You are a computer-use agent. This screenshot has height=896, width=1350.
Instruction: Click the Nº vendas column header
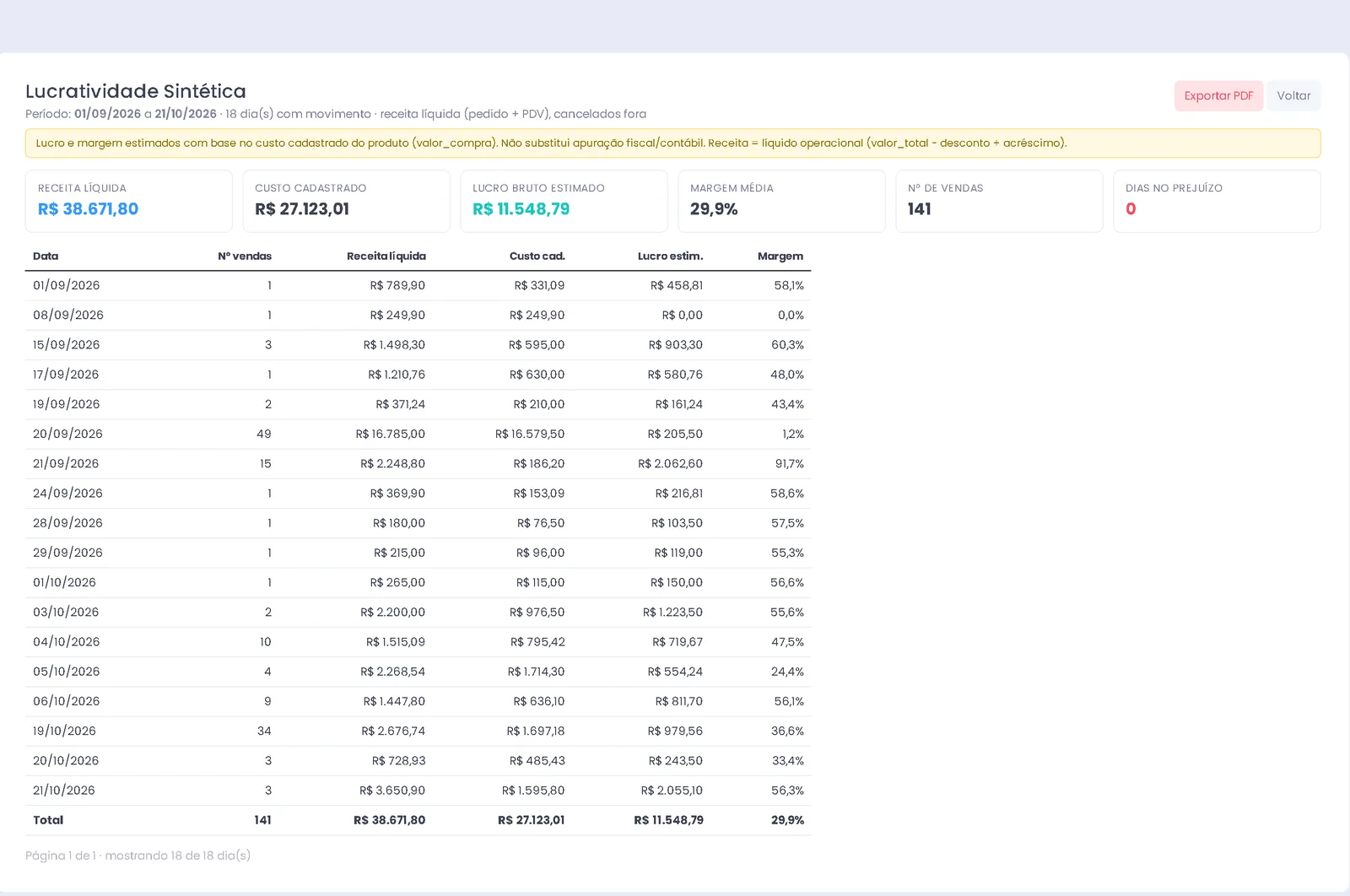click(x=245, y=256)
